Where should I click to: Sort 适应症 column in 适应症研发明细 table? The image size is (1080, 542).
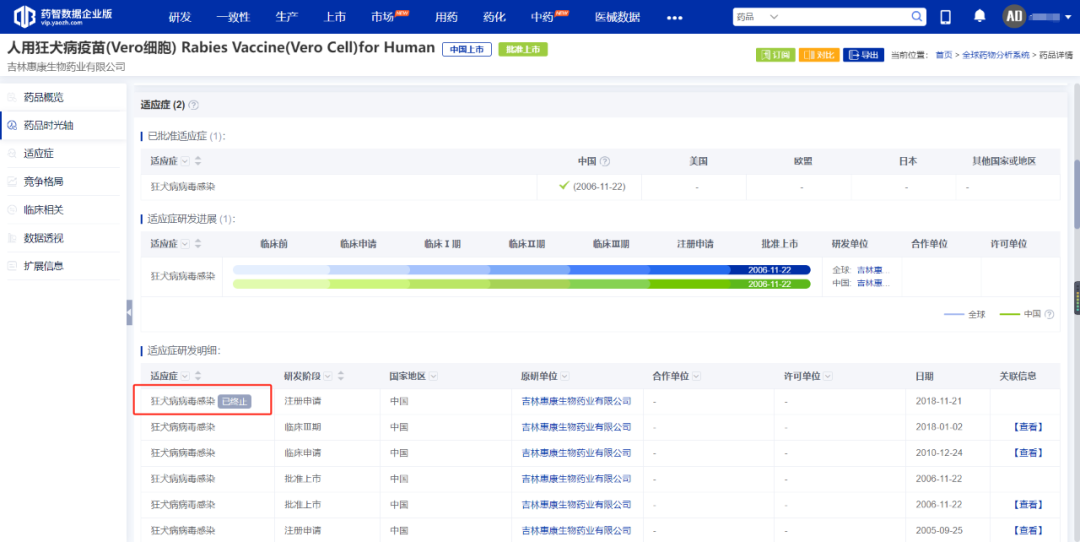click(x=198, y=376)
